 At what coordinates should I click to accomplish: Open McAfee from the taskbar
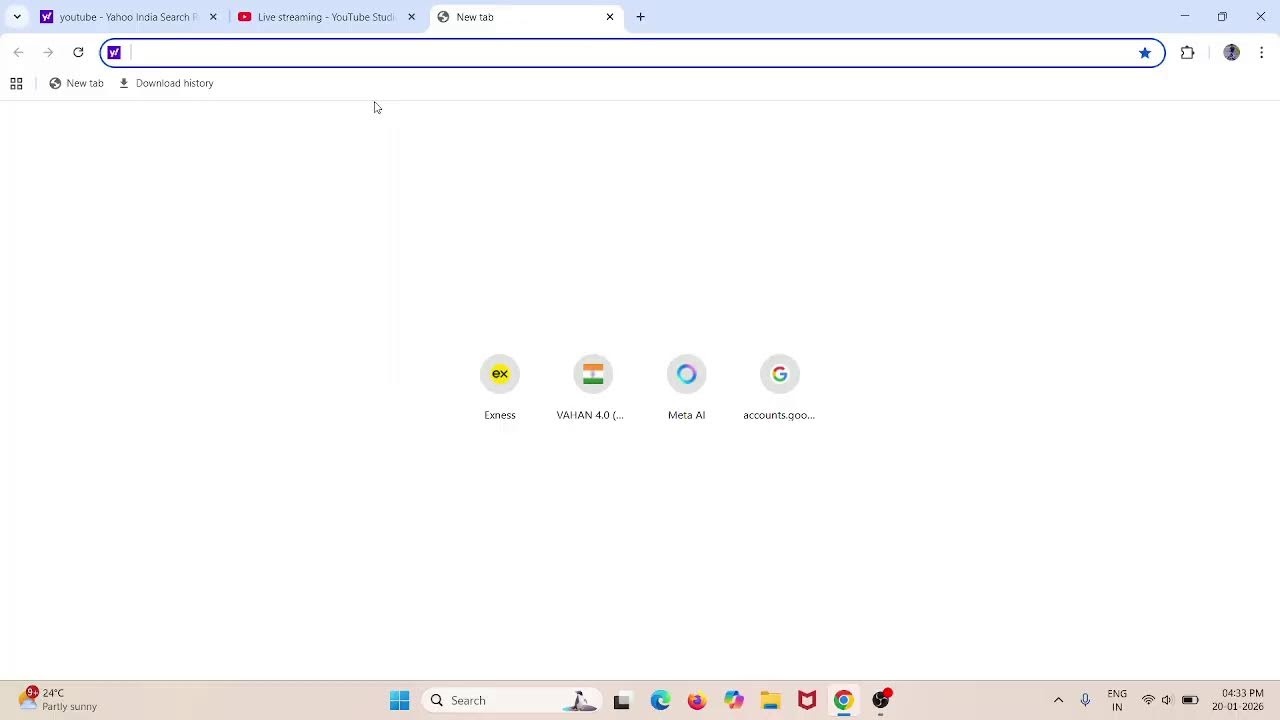coord(807,700)
